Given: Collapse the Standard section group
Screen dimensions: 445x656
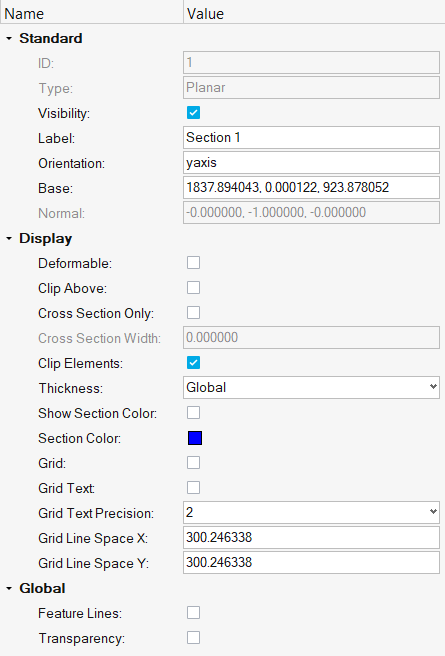Looking at the screenshot, I should point(9,38).
